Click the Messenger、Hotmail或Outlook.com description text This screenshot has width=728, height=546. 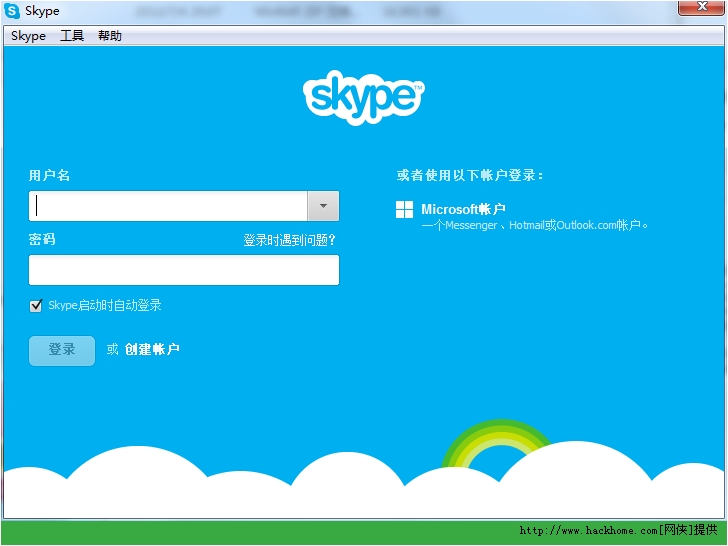coord(534,226)
